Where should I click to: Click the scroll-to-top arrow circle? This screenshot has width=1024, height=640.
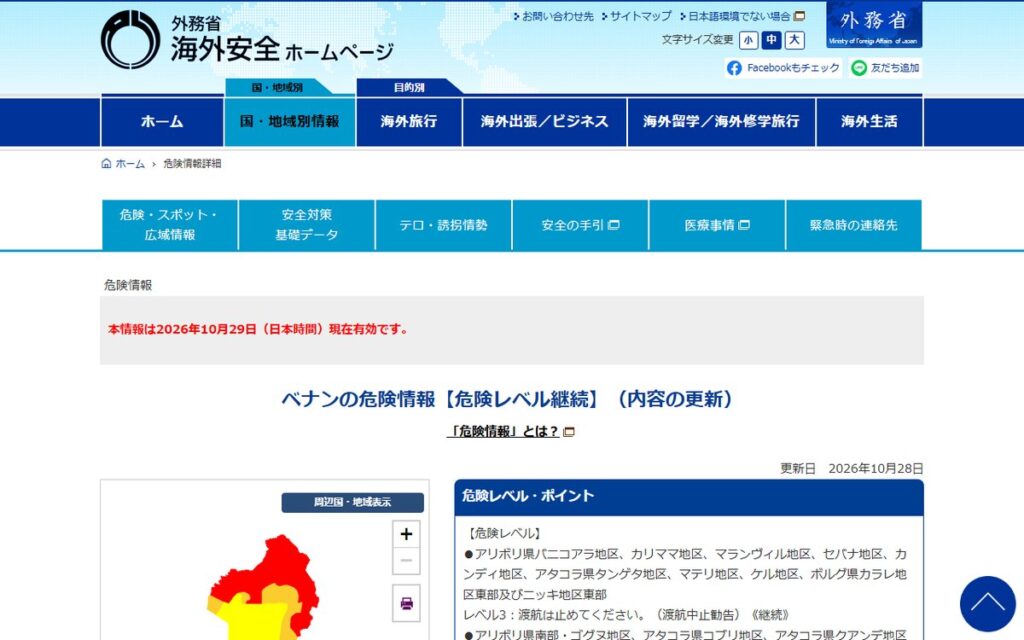(x=987, y=603)
